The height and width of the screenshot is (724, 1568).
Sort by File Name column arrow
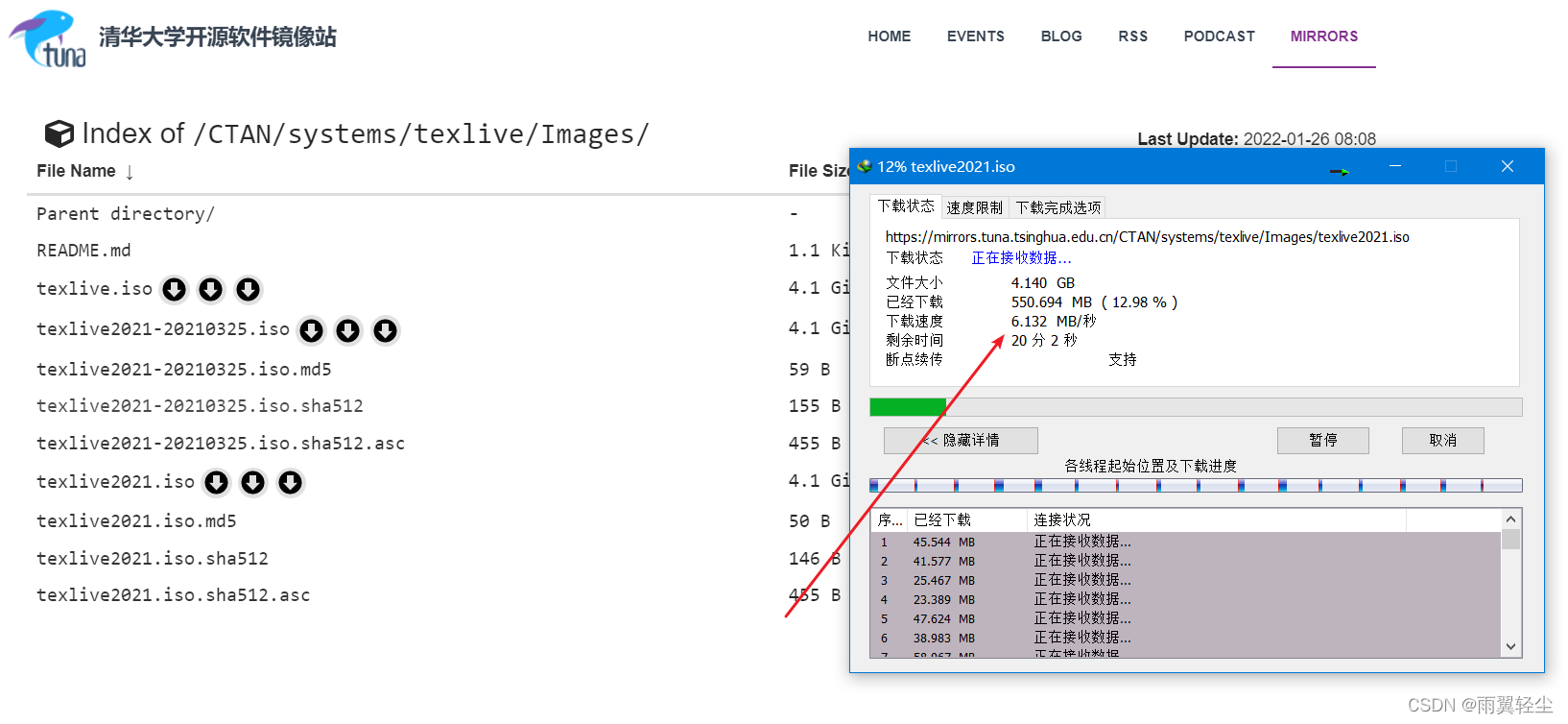(130, 172)
